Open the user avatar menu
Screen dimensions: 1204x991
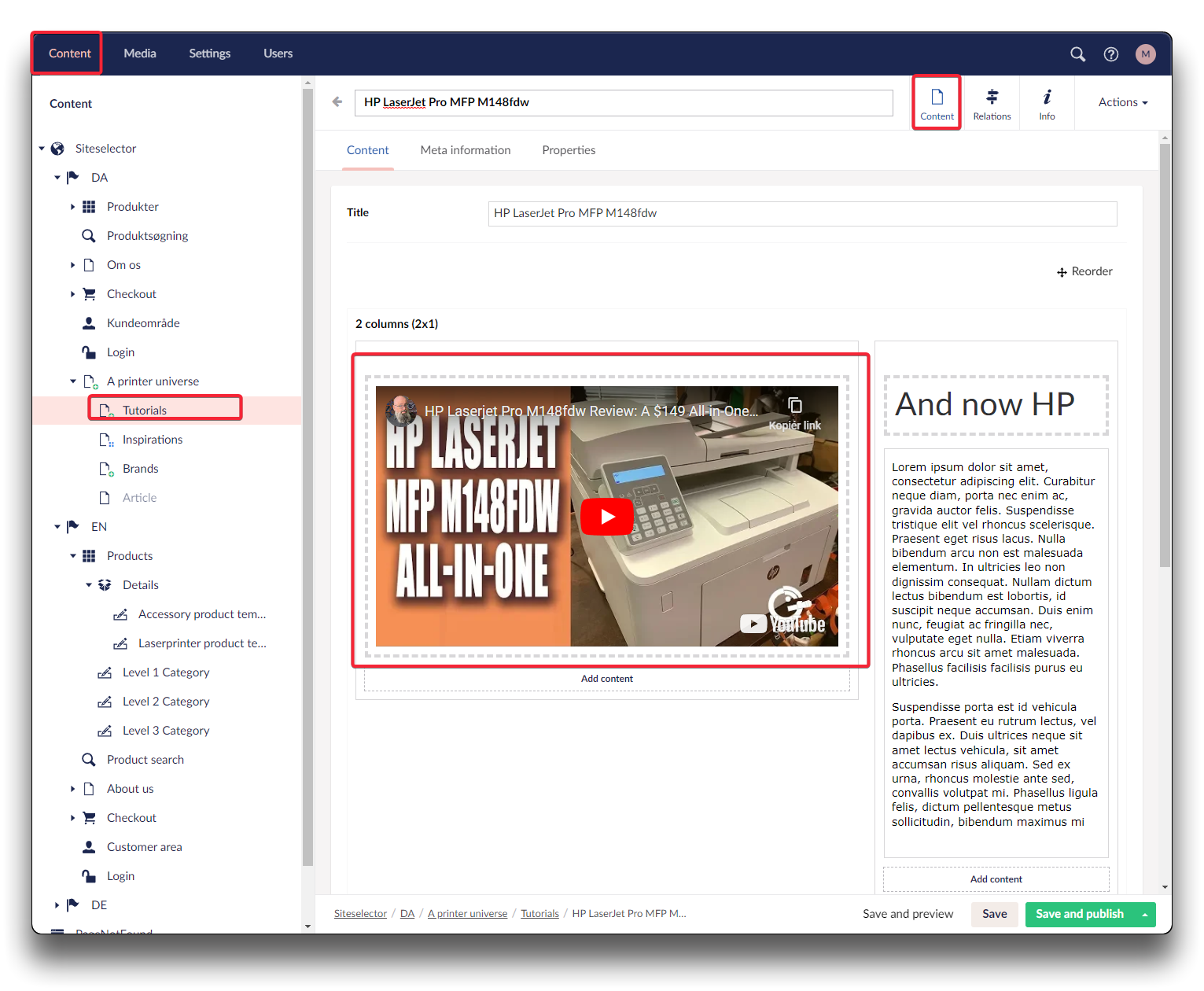point(1145,54)
